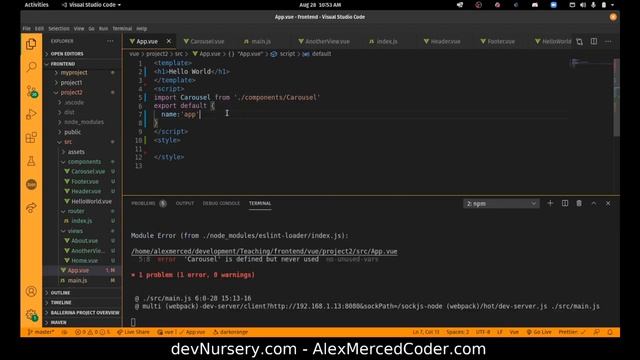This screenshot has width=640, height=360.
Task: Close the terminal panel
Action: [608, 203]
